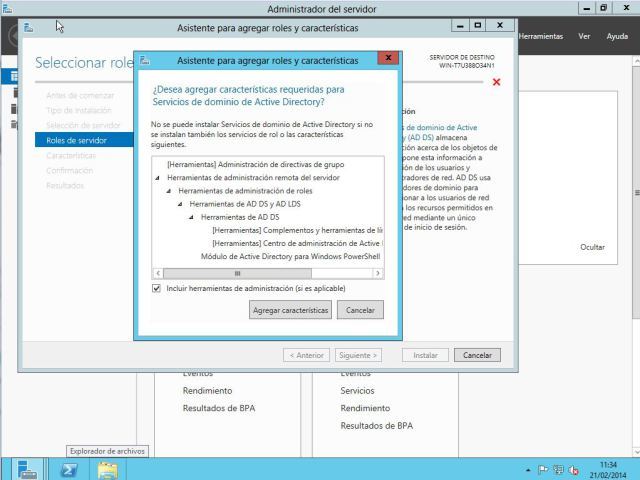
Task: Select Dashboard icon in Server Manager sidebar
Action: pyautogui.click(x=14, y=76)
